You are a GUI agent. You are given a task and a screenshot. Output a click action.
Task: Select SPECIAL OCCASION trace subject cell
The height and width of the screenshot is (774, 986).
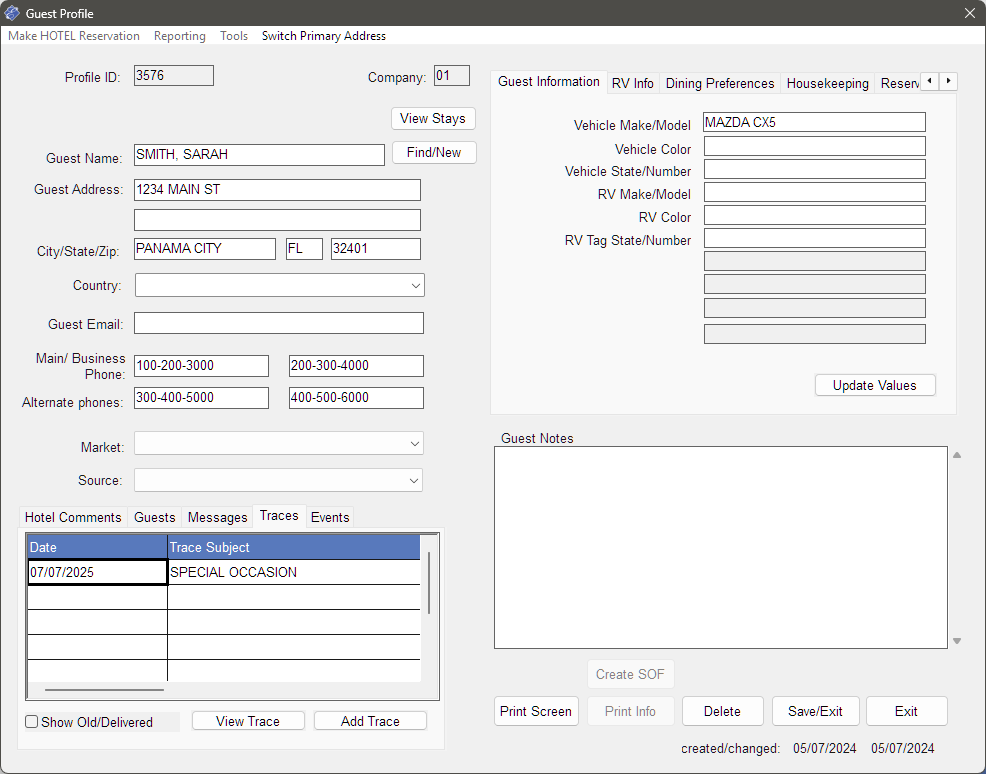294,572
